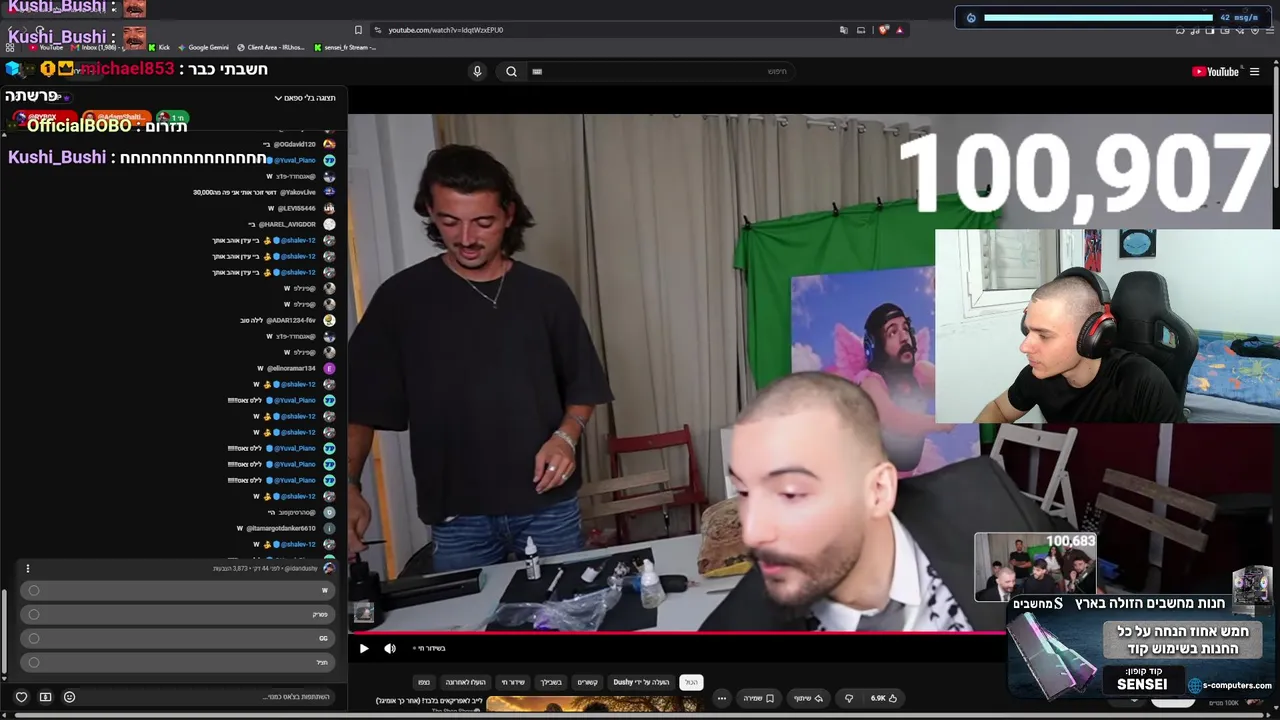Screen dimensions: 1280x720
Task: Open the browser main menu icon
Action: coord(1268,30)
